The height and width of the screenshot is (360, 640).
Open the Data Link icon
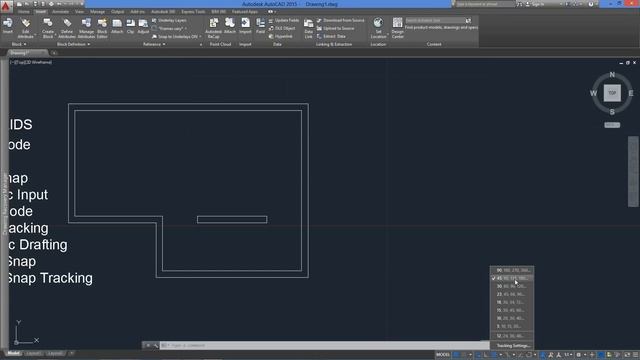pos(309,28)
